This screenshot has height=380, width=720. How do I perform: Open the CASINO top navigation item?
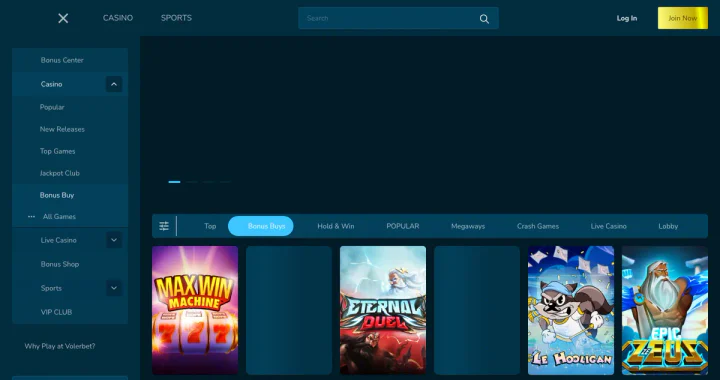(x=118, y=18)
